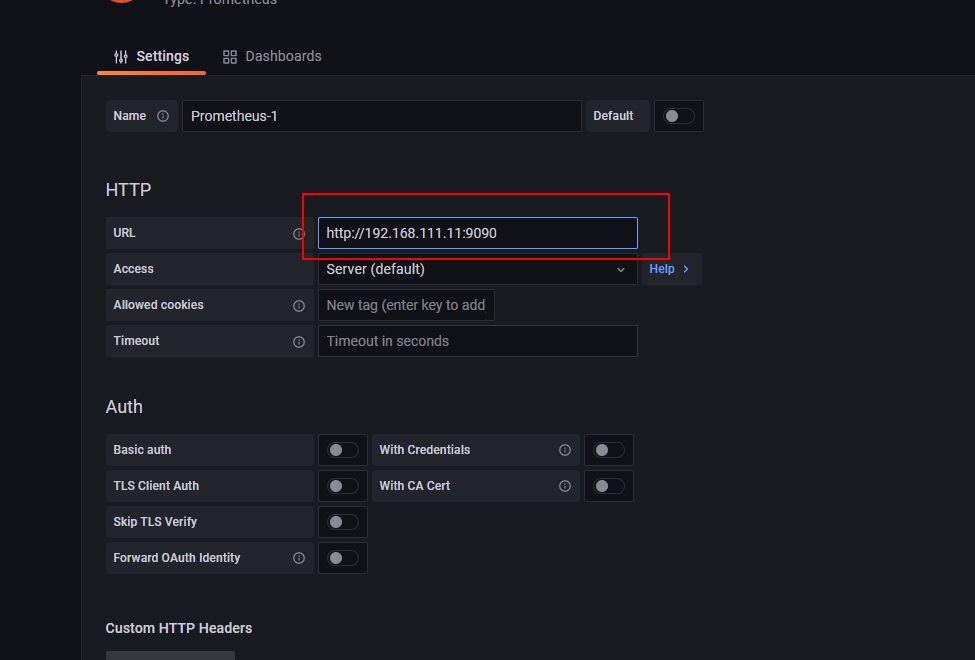Click the With Credentials info icon

pyautogui.click(x=565, y=450)
